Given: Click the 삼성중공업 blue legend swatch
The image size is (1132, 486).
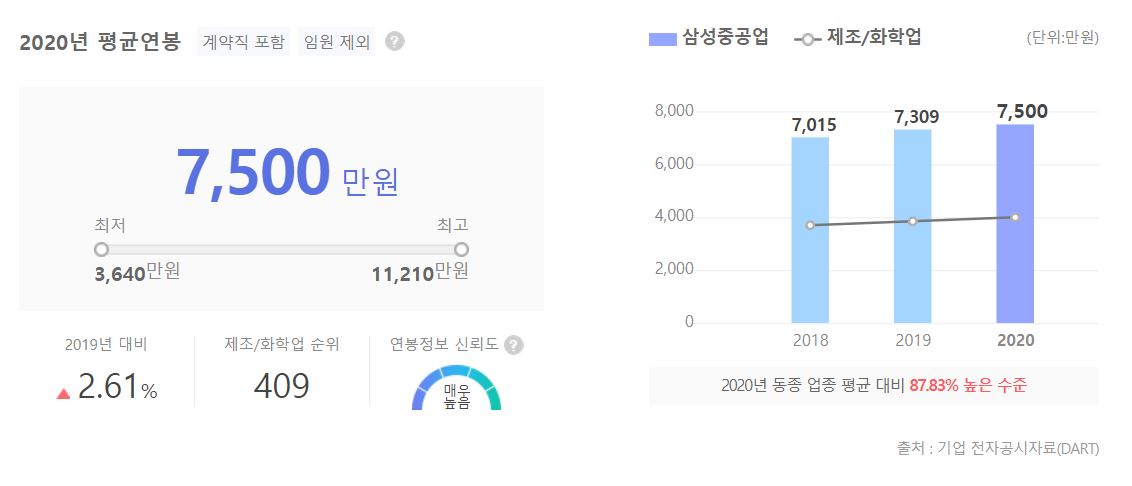Looking at the screenshot, I should coord(662,39).
